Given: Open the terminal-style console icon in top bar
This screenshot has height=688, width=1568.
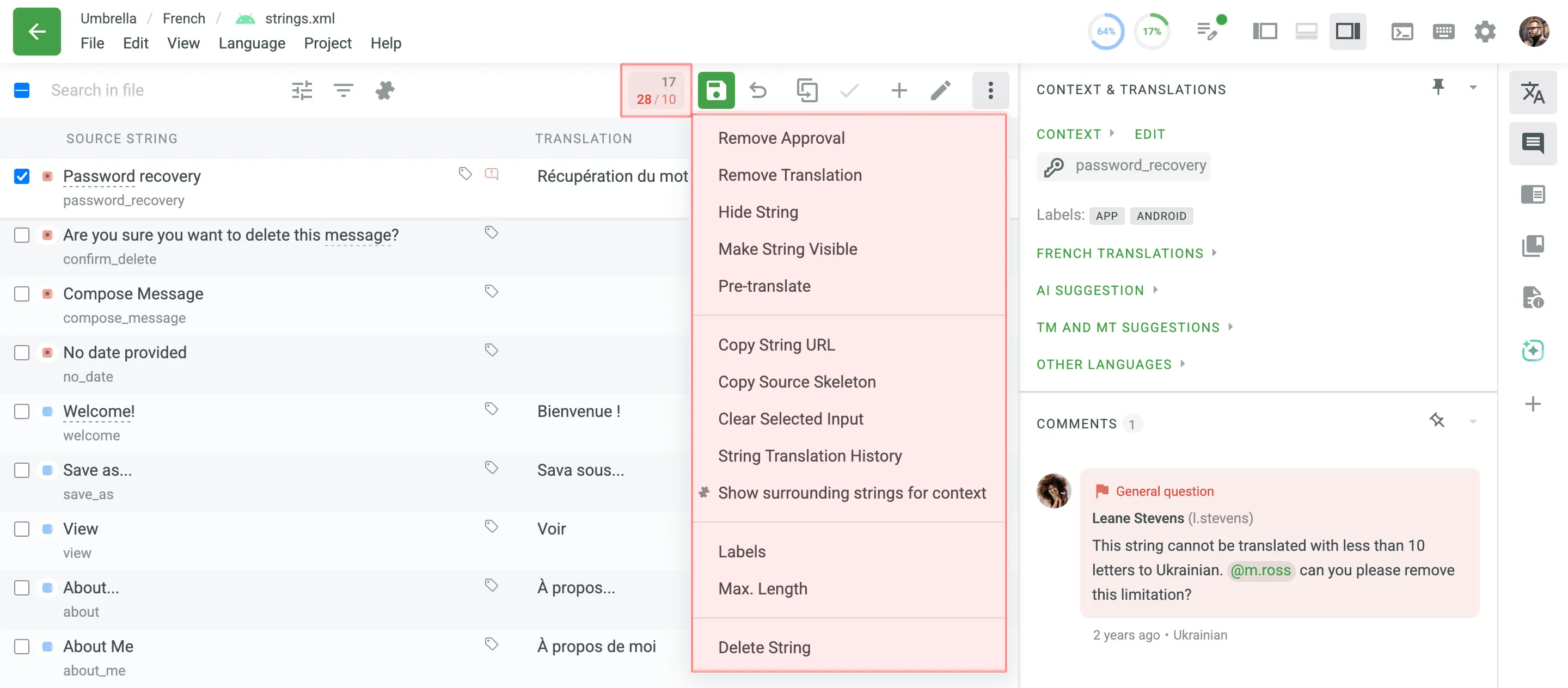Looking at the screenshot, I should 1402,31.
